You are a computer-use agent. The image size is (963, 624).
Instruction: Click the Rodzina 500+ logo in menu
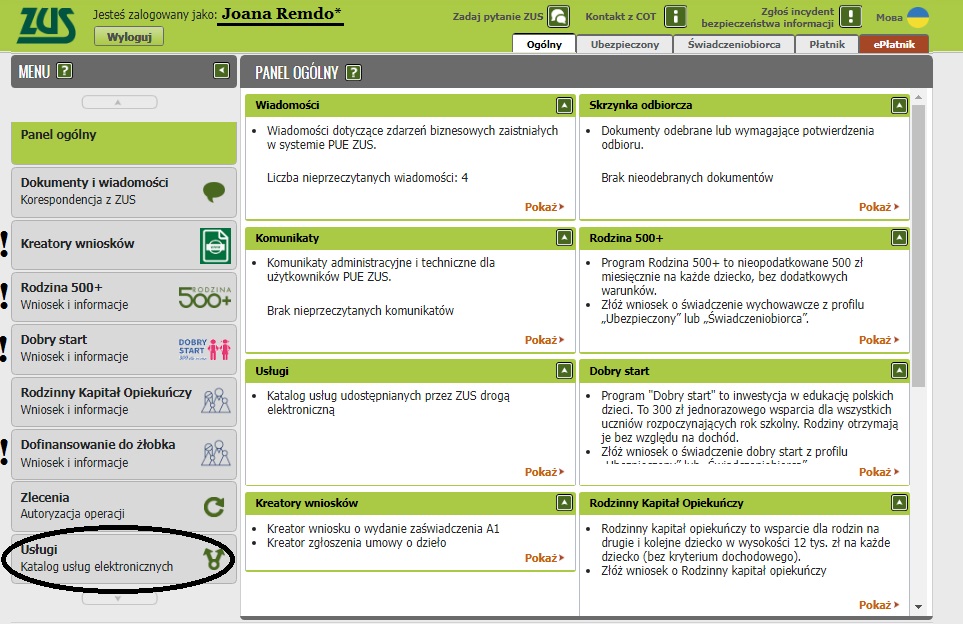(205, 296)
